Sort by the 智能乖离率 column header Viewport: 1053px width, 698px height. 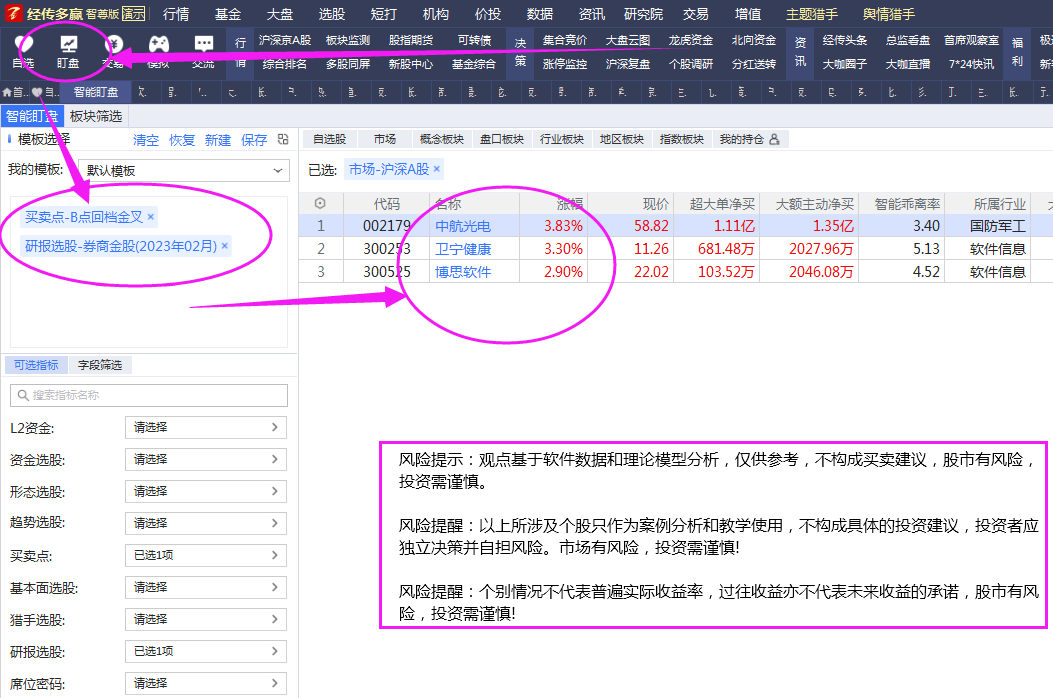tap(907, 204)
